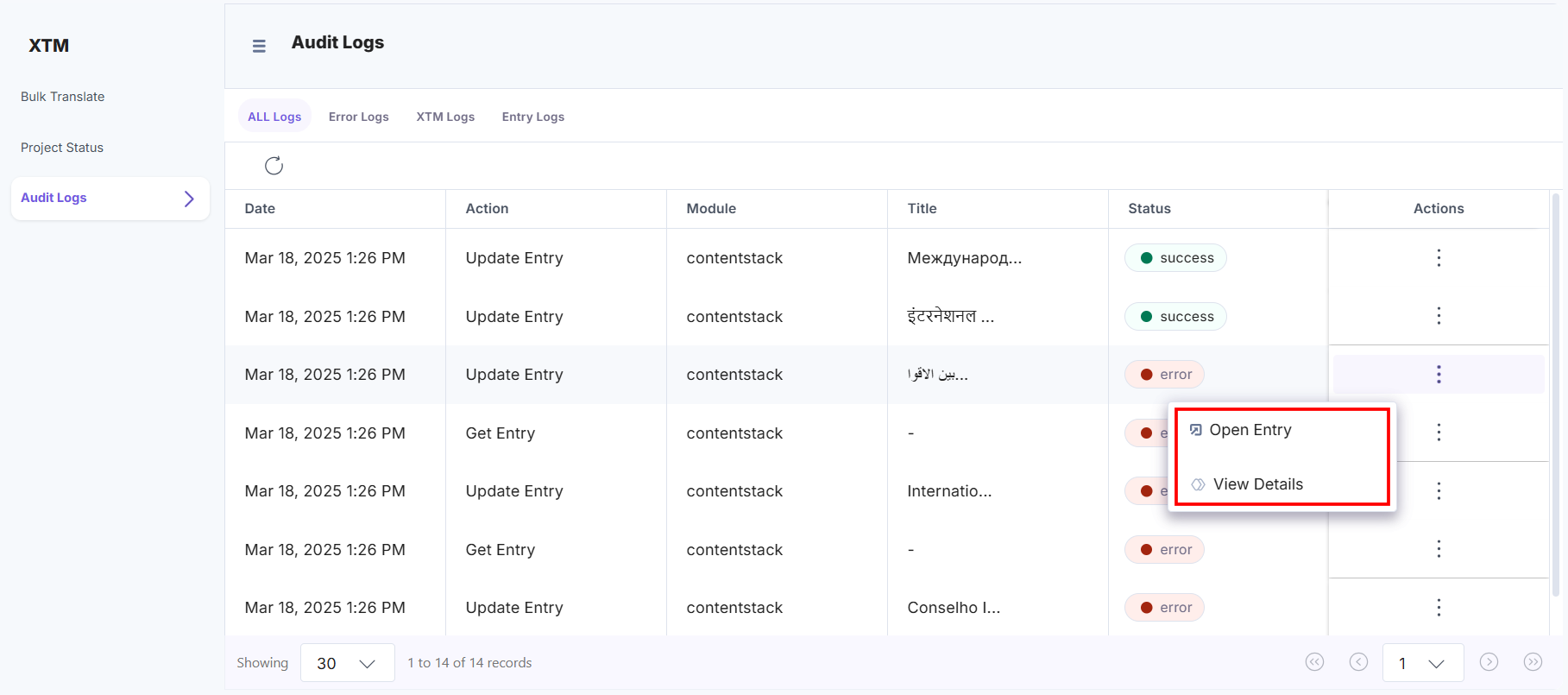The height and width of the screenshot is (695, 1568).
Task: Open Bulk Translate in the sidebar
Action: [x=63, y=97]
